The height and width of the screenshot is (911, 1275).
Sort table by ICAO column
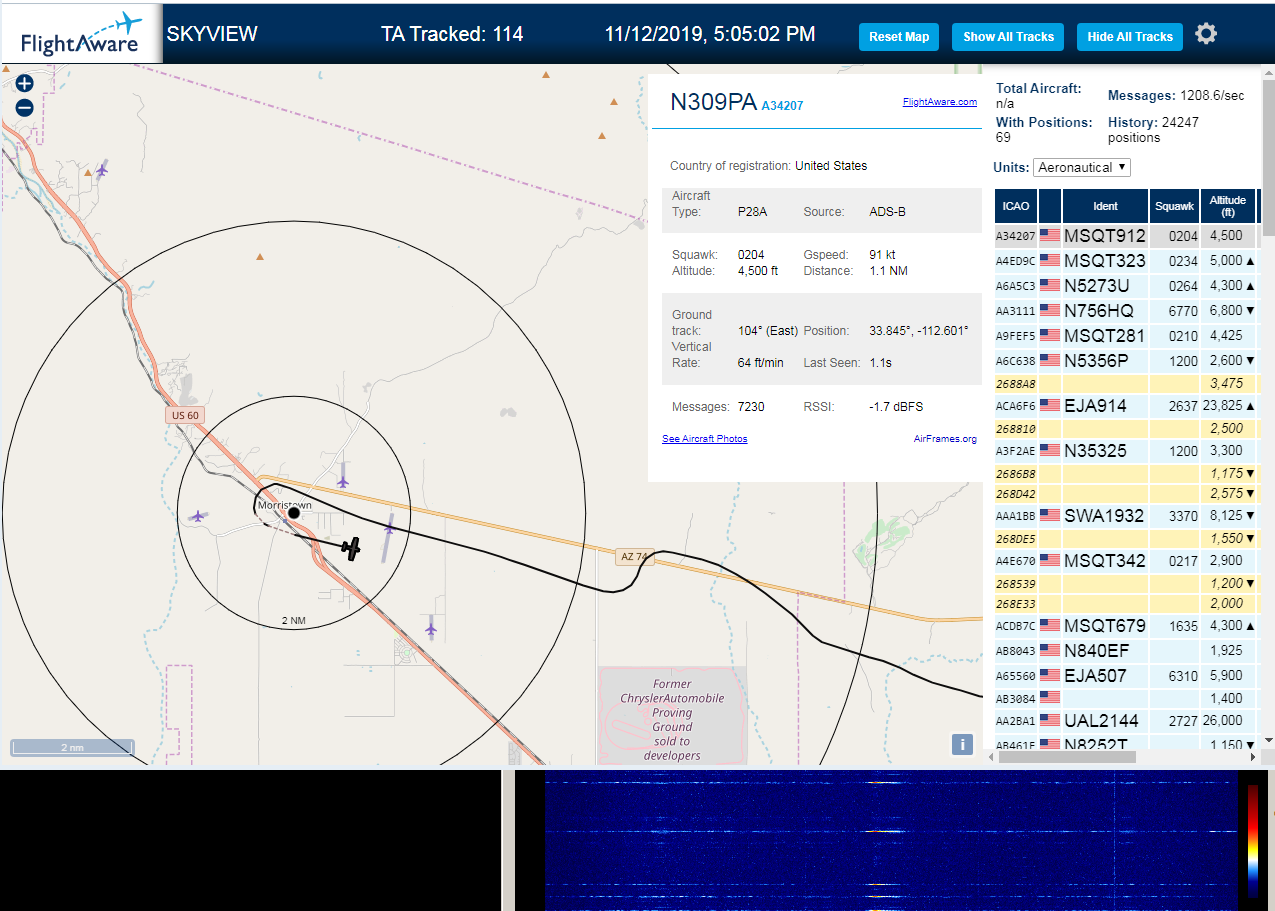1016,206
